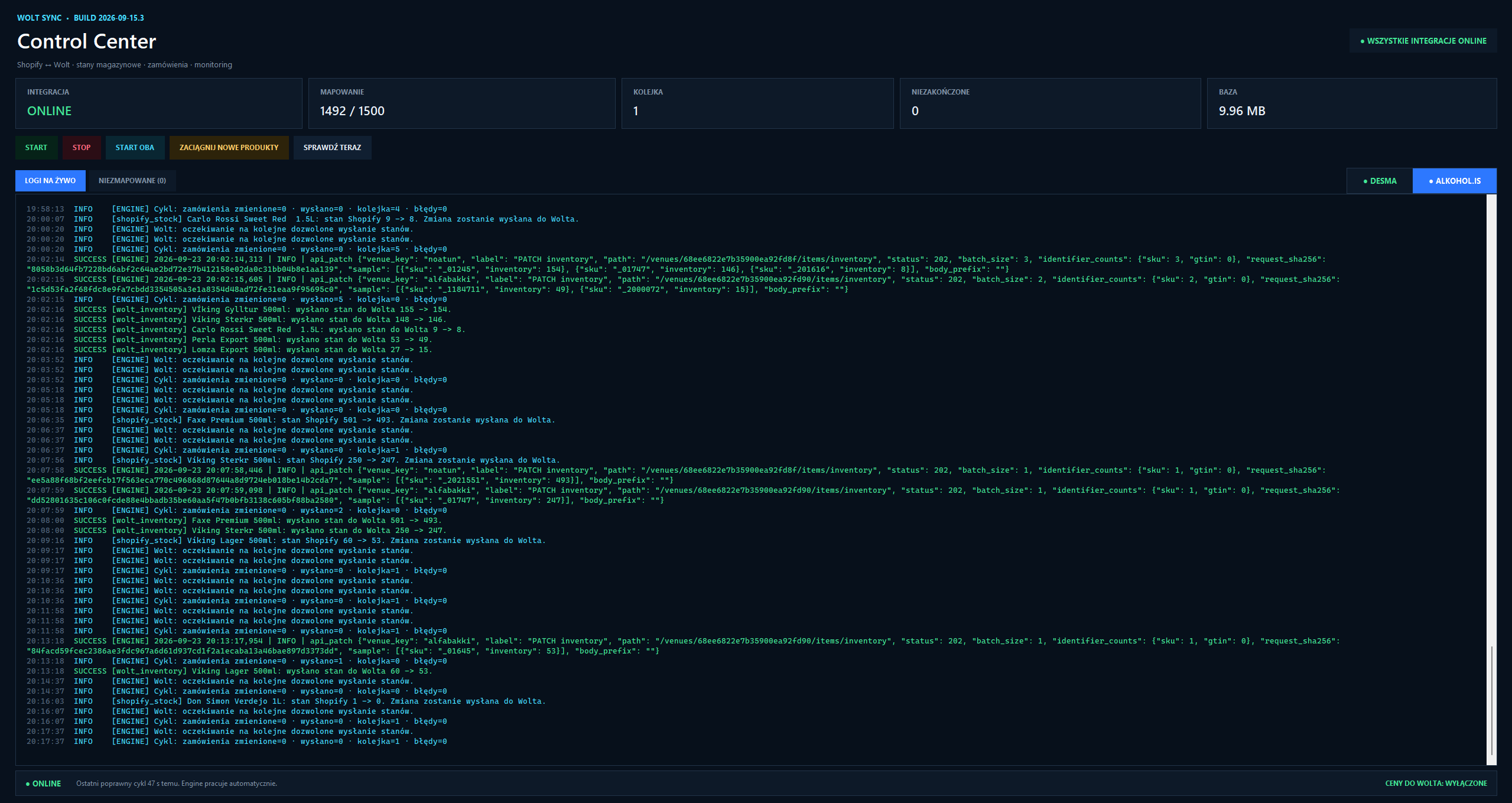The height and width of the screenshot is (803, 1512).
Task: Click the Control Center heading
Action: (x=86, y=41)
